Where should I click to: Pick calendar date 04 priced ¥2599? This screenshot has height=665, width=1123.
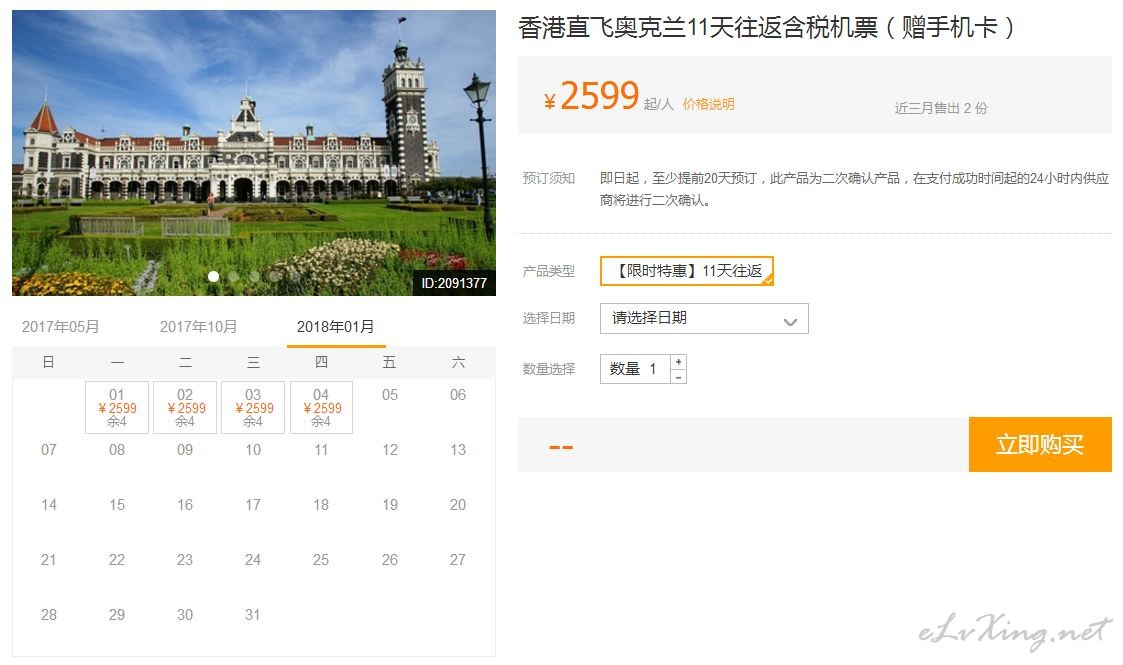[321, 407]
